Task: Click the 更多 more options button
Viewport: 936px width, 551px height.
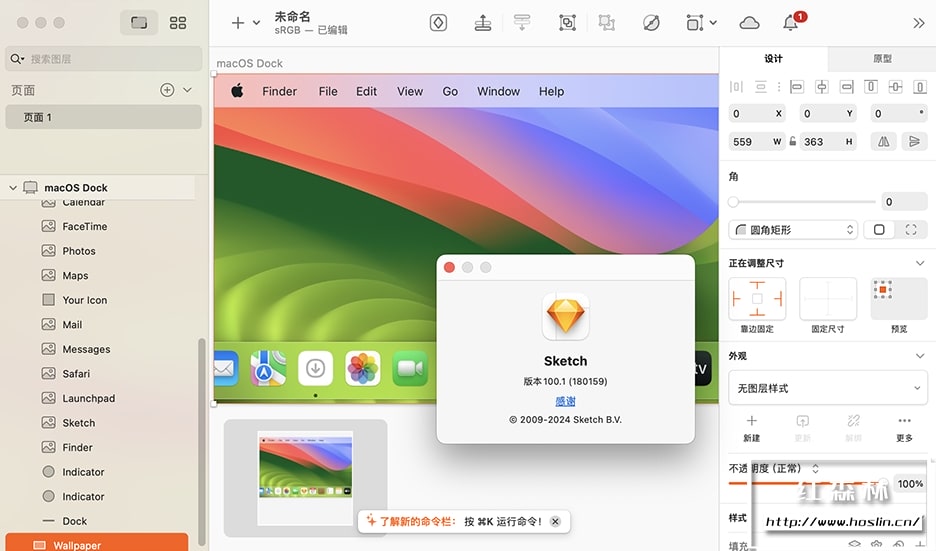Action: (904, 429)
